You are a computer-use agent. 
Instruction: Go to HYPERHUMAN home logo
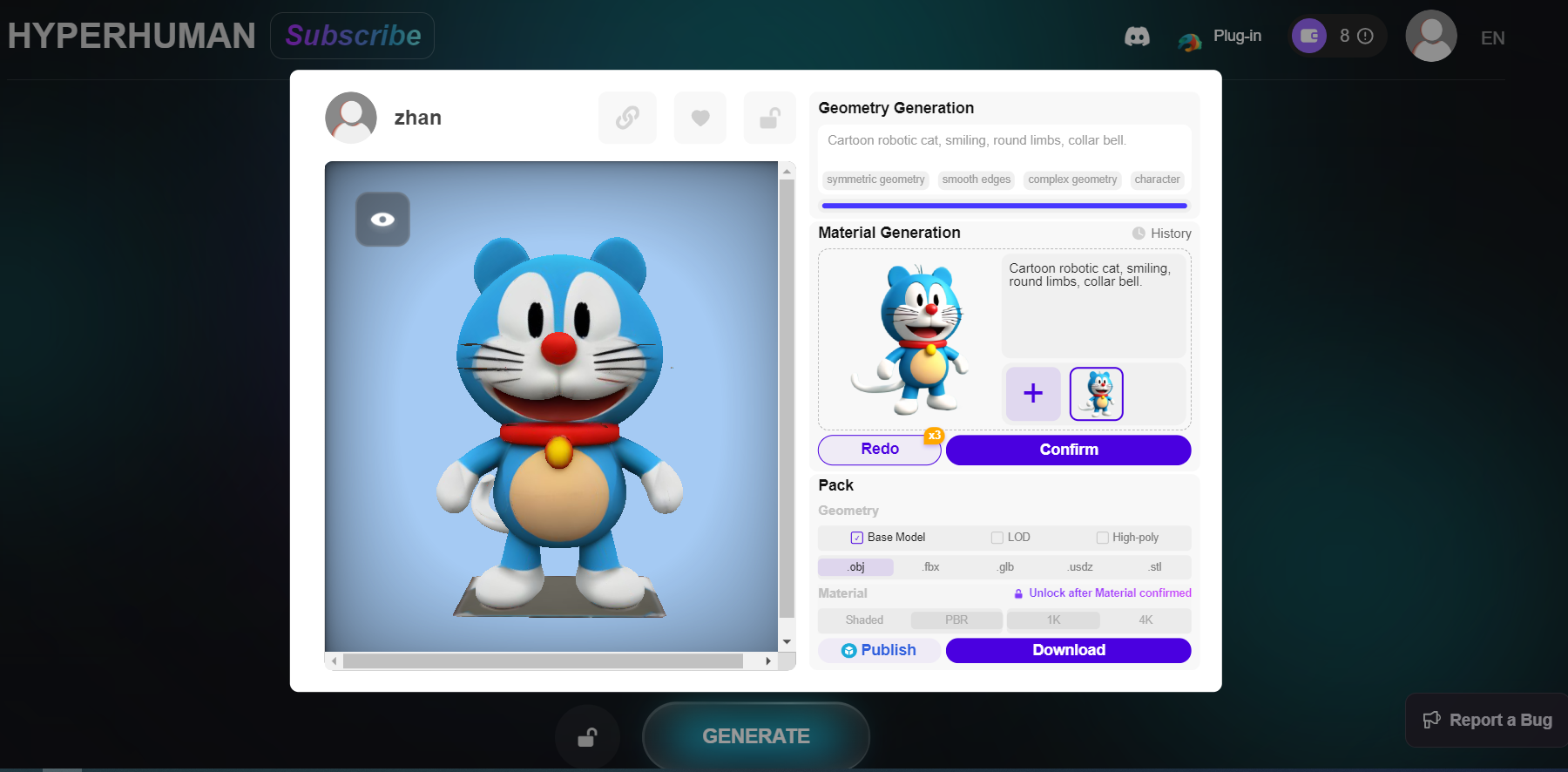tap(132, 36)
